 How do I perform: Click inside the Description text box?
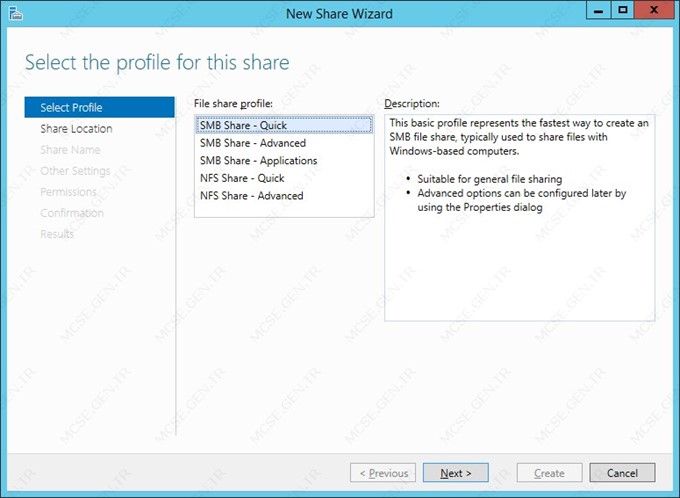520,218
